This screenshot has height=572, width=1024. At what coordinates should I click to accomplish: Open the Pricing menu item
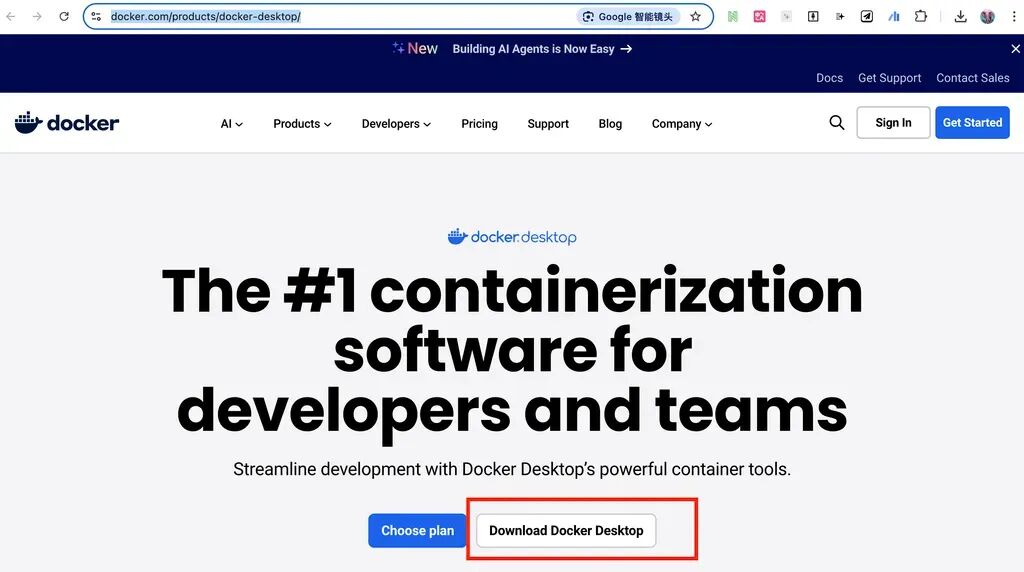[479, 124]
